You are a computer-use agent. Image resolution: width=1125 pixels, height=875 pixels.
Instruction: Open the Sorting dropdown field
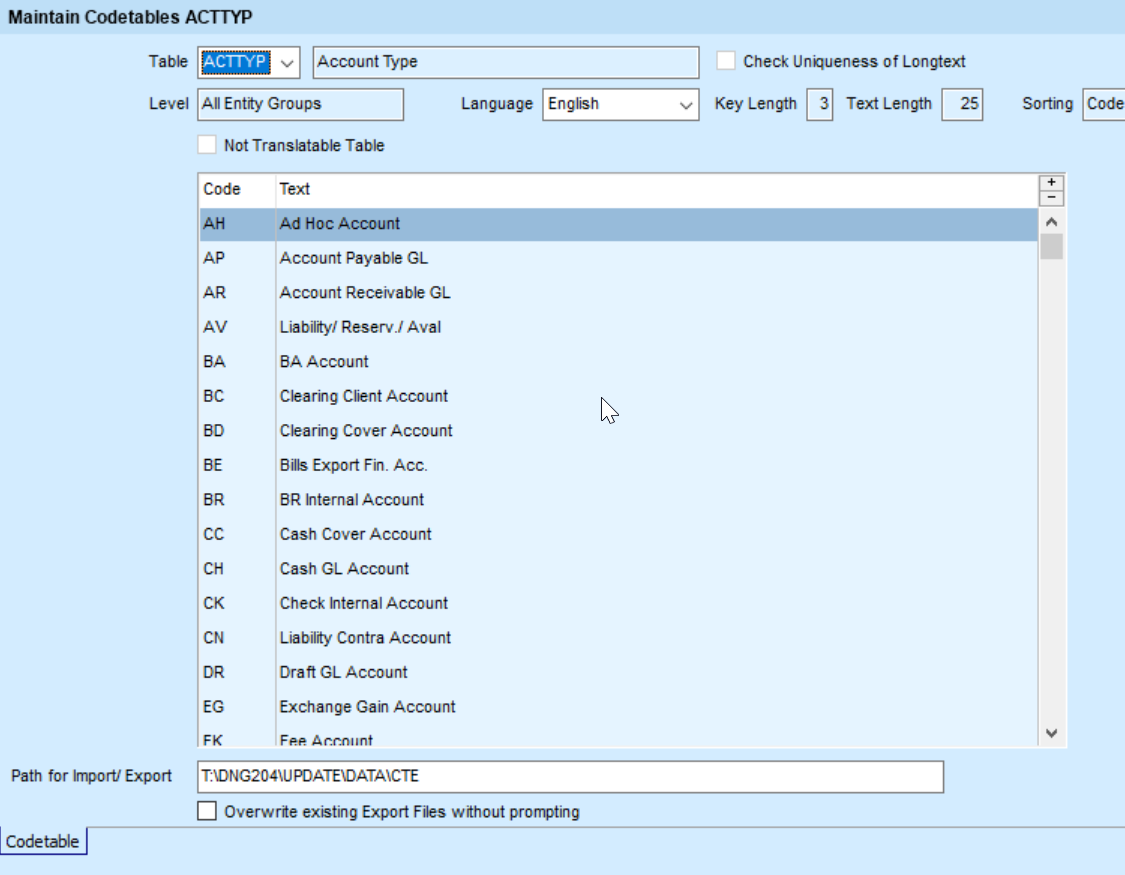click(x=1103, y=104)
